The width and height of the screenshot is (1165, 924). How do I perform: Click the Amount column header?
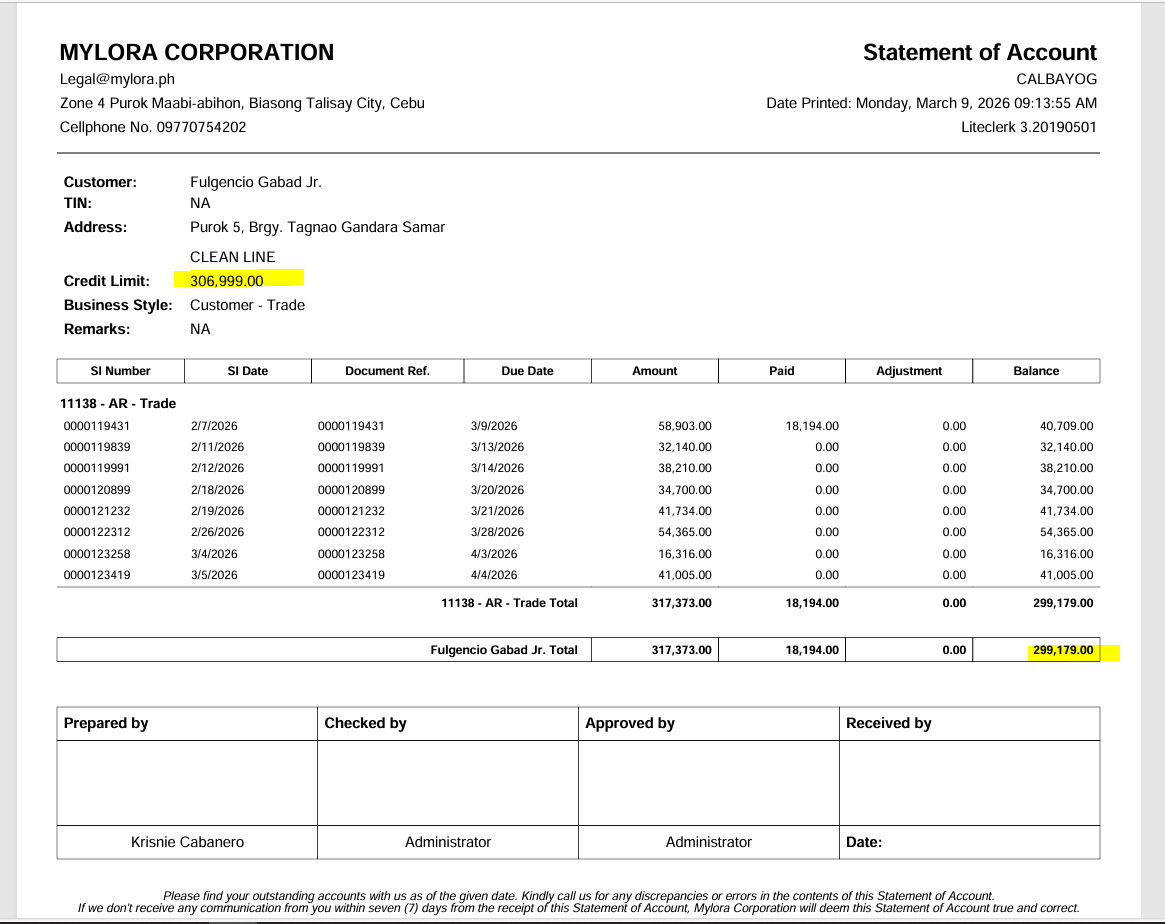coord(655,371)
